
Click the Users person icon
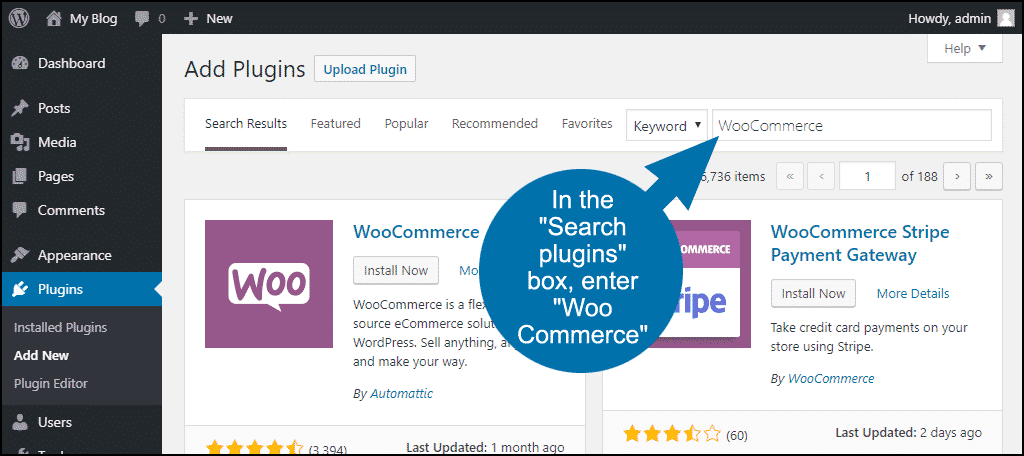[x=20, y=423]
